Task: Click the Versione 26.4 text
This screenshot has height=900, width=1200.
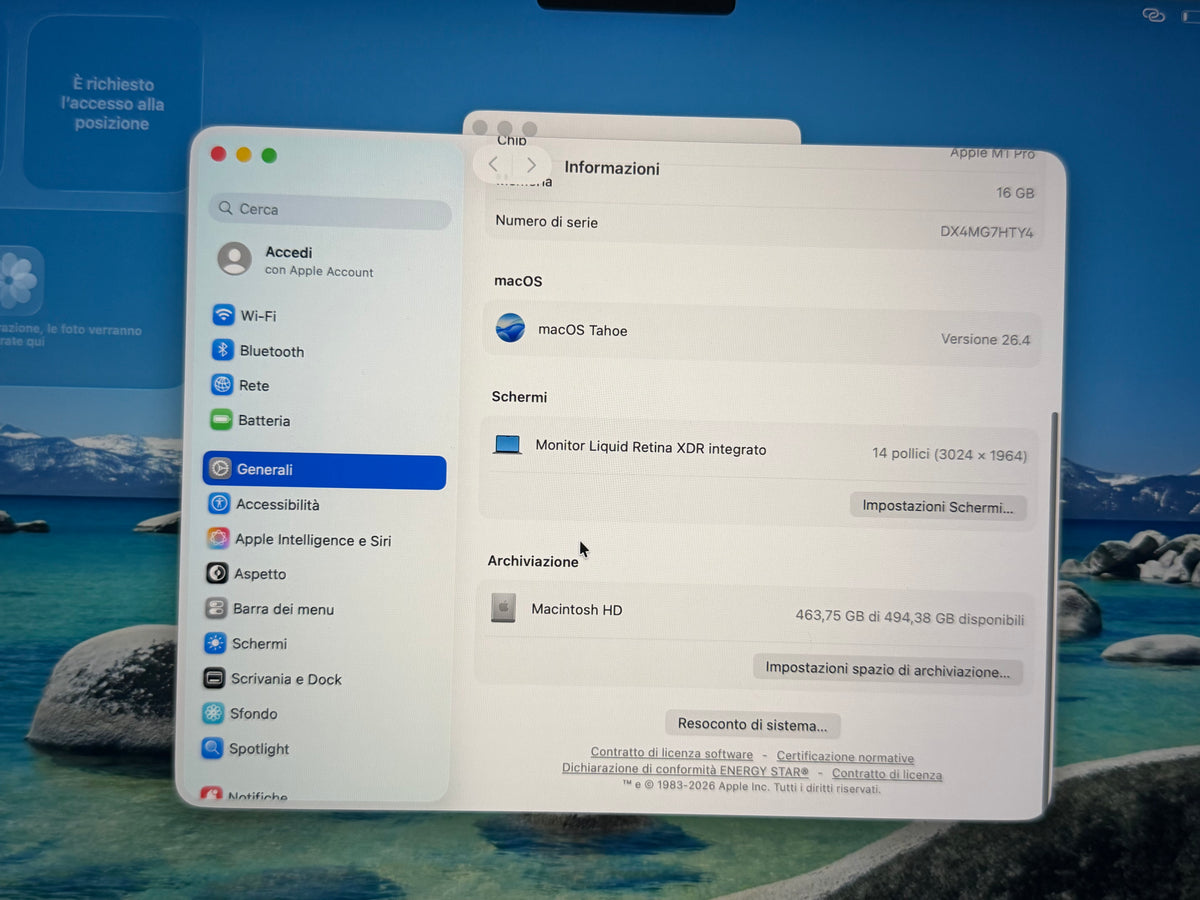Action: pos(985,339)
